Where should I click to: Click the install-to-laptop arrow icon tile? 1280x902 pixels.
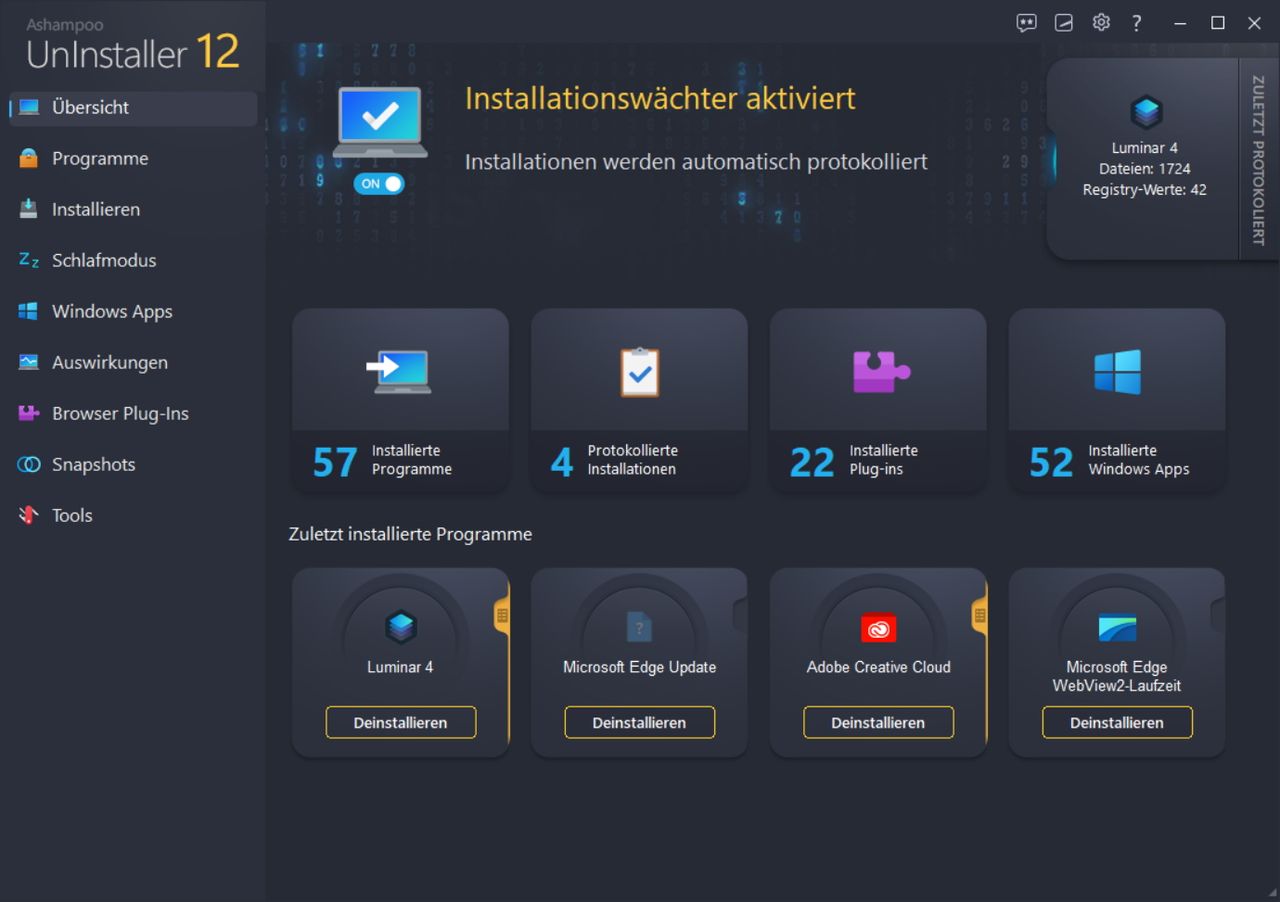[399, 371]
